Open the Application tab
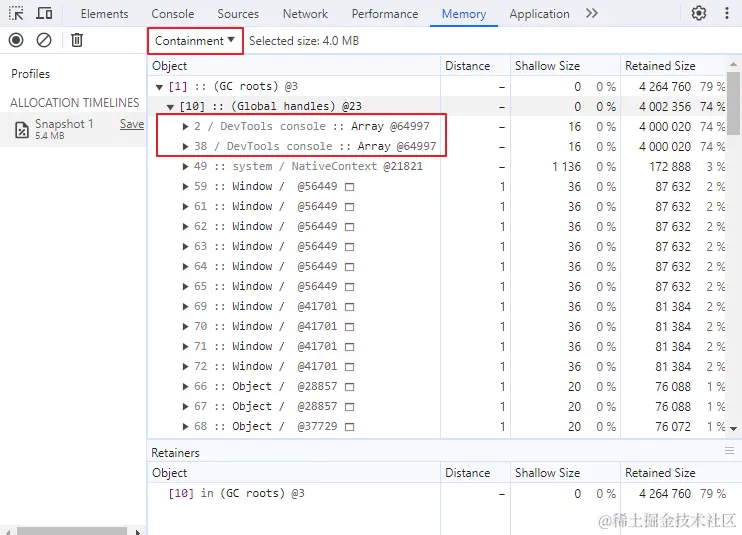Screen dimensions: 742x535 (539, 14)
